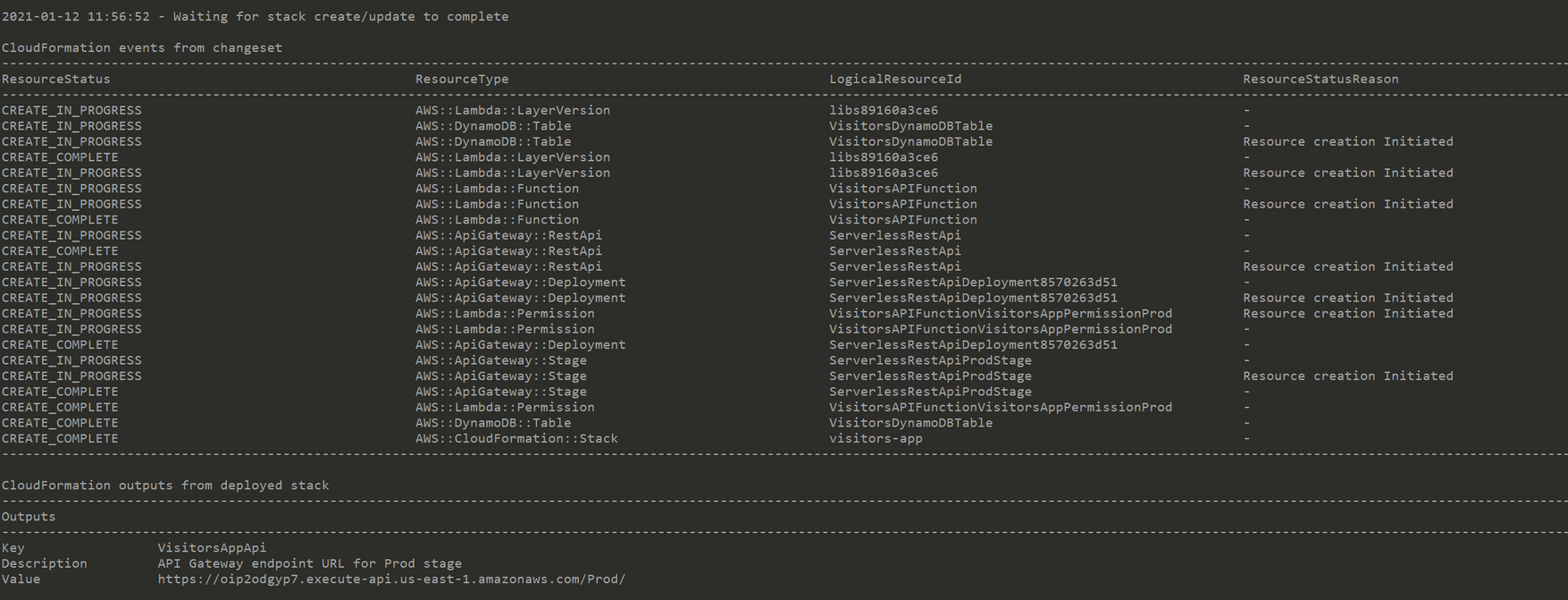Click the Key label in outputs
The image size is (1568, 600).
[13, 548]
